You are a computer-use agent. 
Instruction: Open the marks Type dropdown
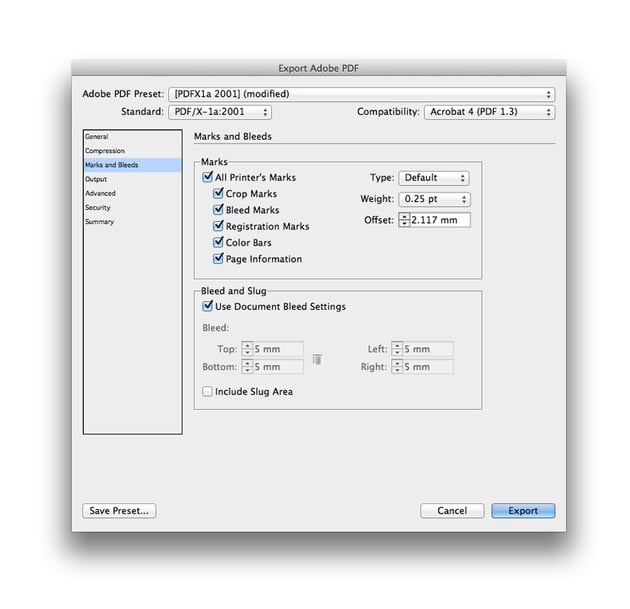click(x=434, y=178)
